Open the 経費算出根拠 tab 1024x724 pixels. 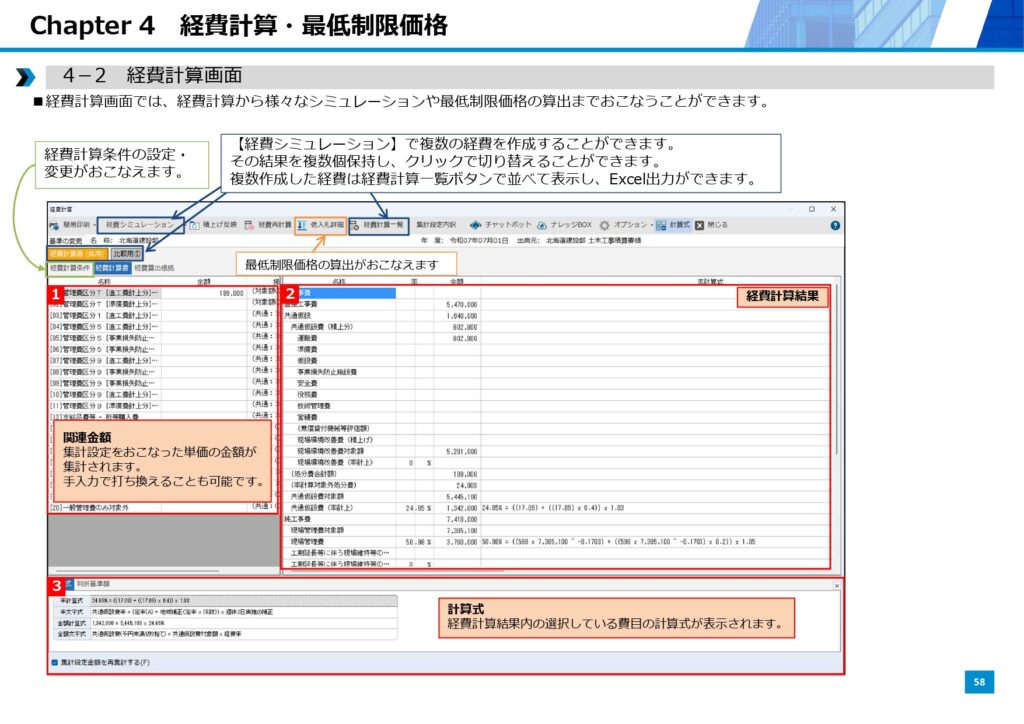[x=154, y=268]
